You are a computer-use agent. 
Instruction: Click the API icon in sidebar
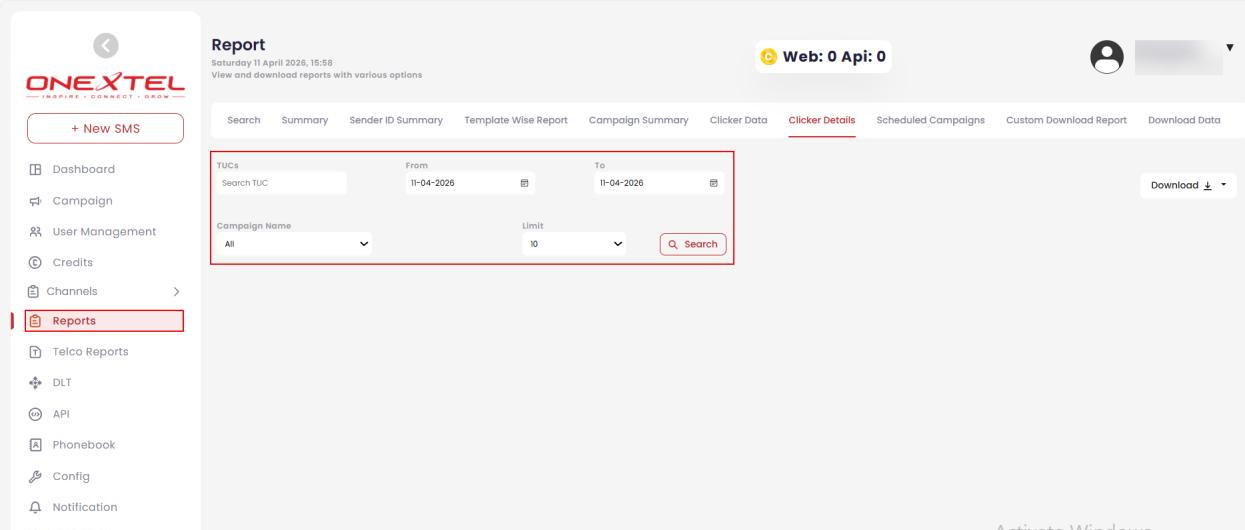point(34,413)
